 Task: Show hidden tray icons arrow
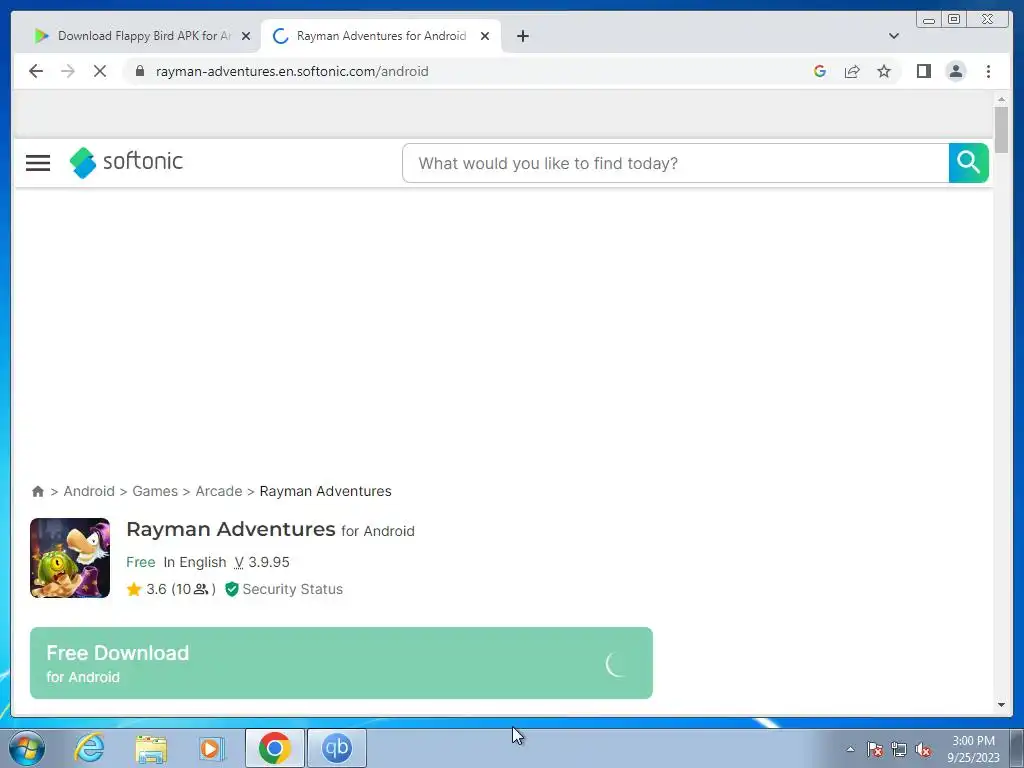coord(850,749)
